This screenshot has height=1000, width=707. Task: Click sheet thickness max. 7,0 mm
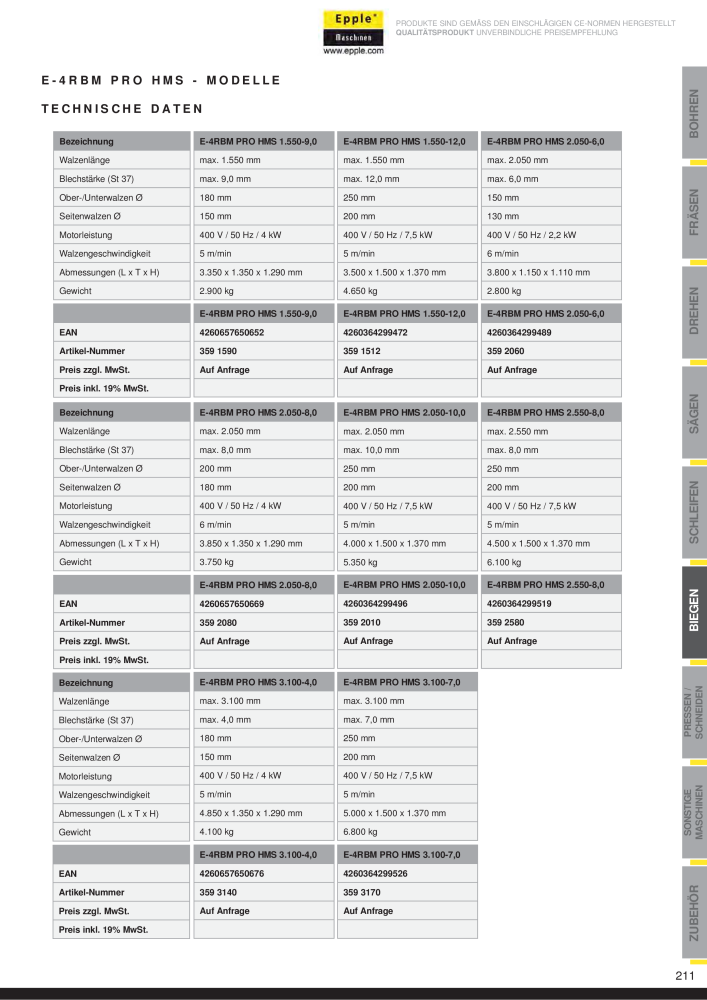click(368, 720)
